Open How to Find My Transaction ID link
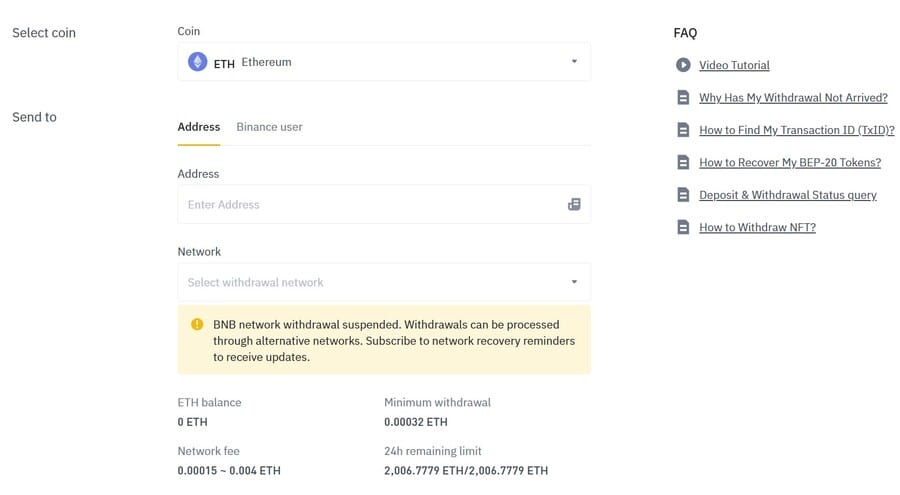The height and width of the screenshot is (495, 900). coord(797,130)
